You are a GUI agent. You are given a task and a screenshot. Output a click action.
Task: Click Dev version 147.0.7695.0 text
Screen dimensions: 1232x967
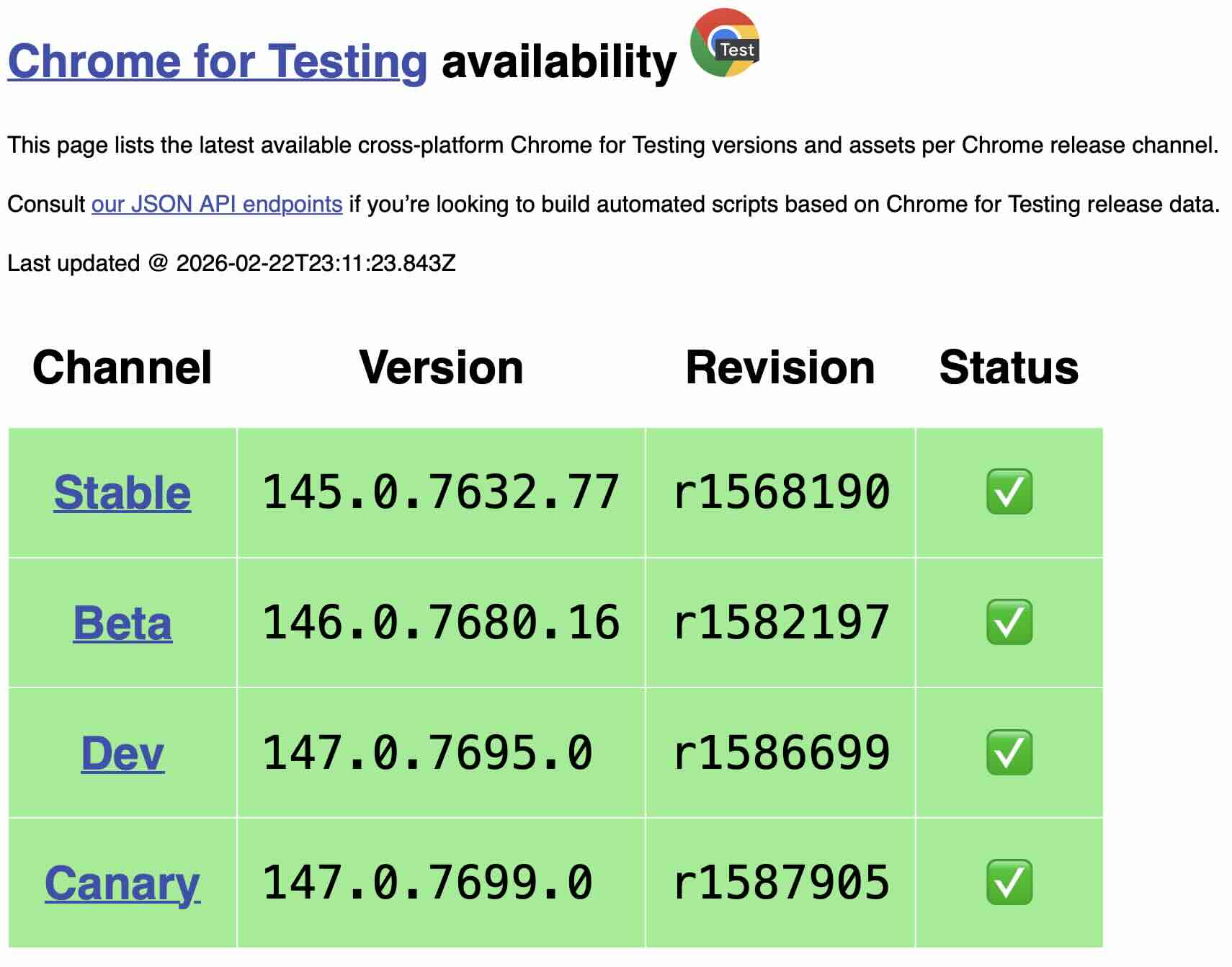pos(427,753)
